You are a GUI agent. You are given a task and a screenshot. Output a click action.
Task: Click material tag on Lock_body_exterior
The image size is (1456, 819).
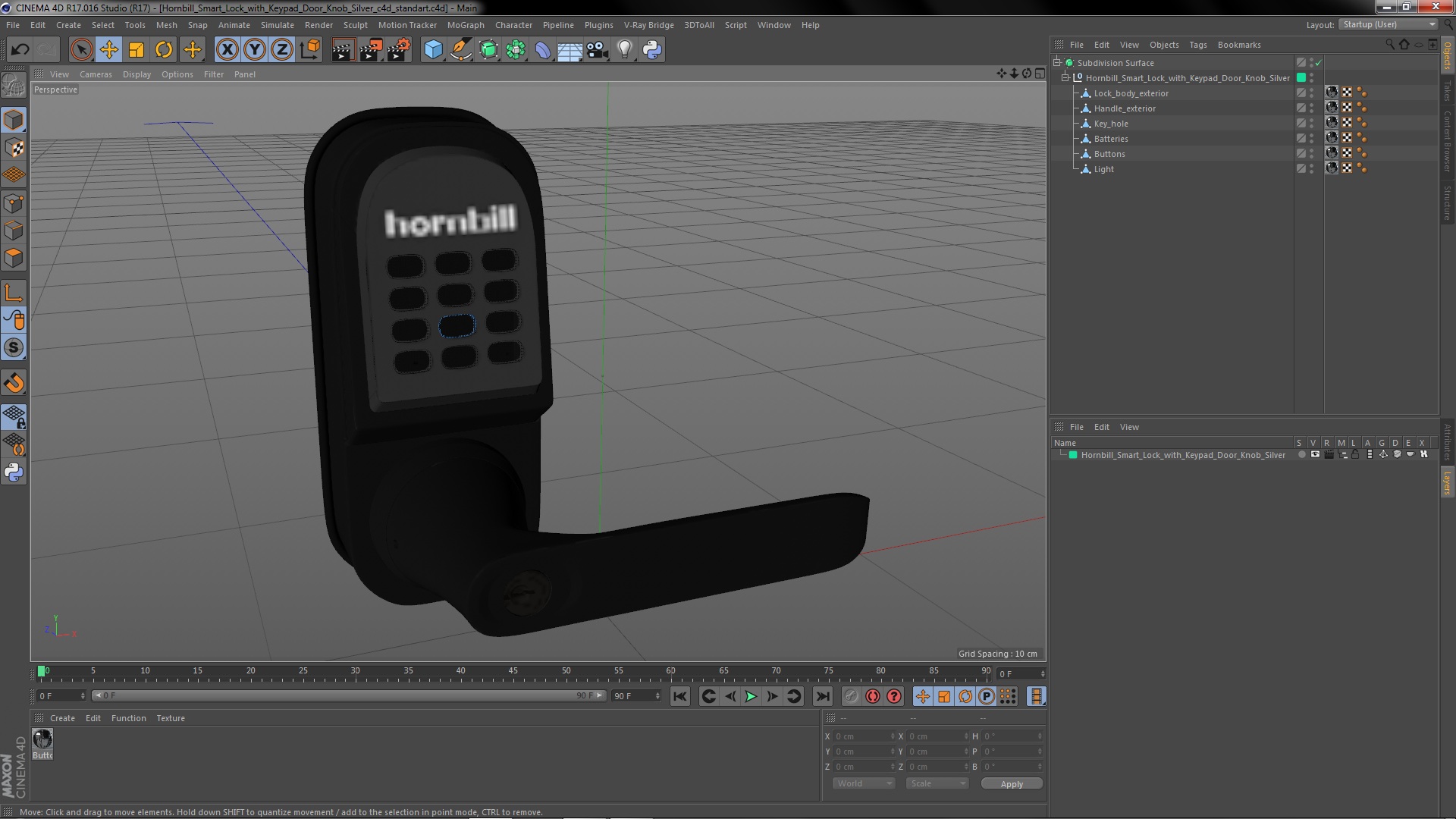pos(1332,93)
